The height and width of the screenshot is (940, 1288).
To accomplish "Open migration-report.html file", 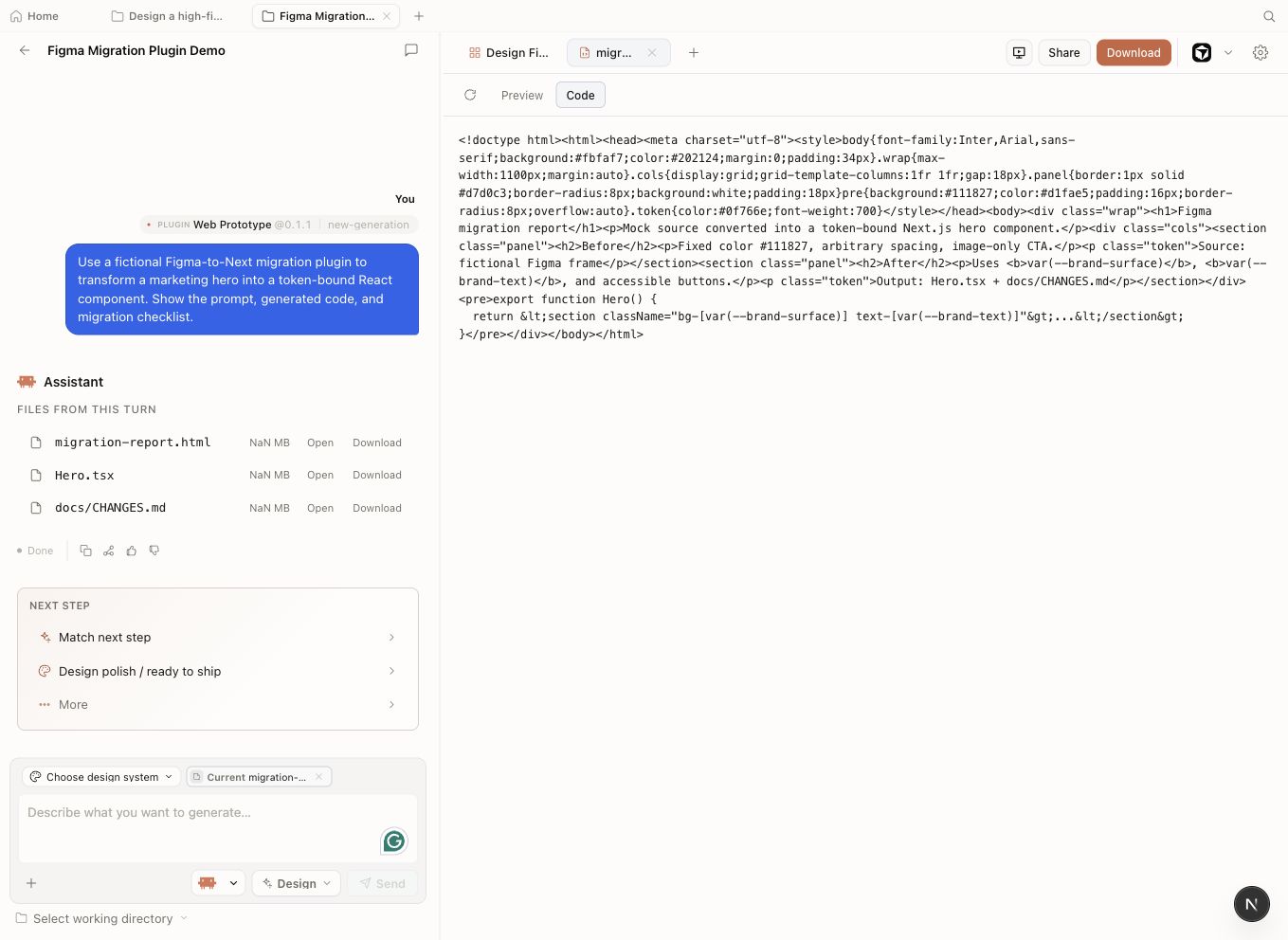I will point(320,443).
